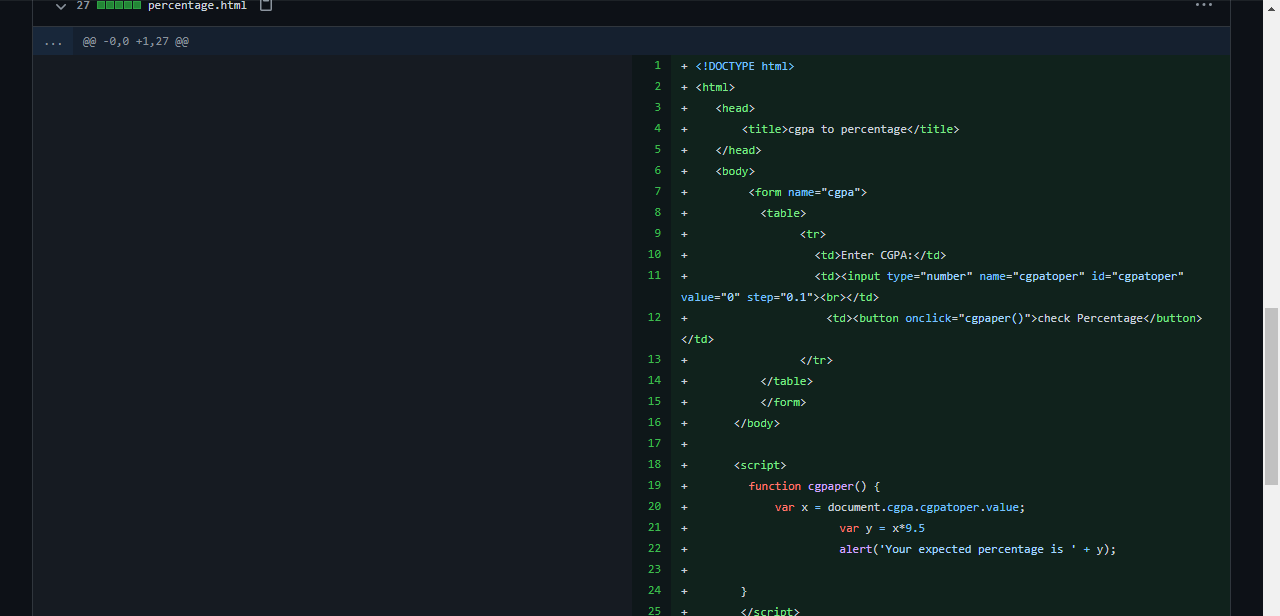Screen dimensions: 1280x616
Task: Click the hunk header @@ -0,0 +1,27 @@
Action: [x=136, y=41]
